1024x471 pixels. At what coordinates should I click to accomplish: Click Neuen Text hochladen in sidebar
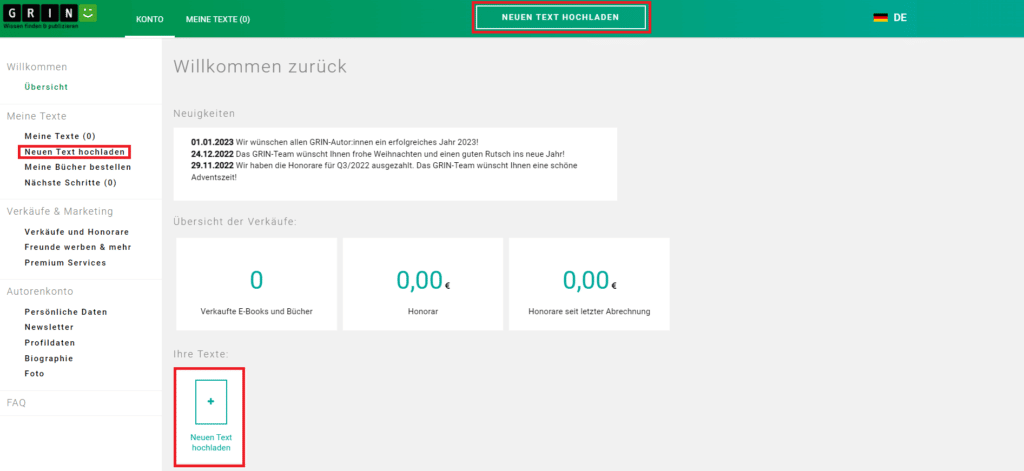coord(75,152)
